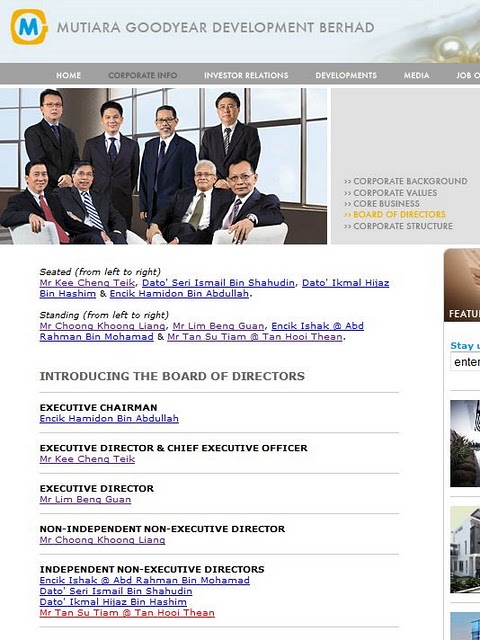Open Non-Independent Director Mr Choong Khoong Liang link
Viewport: 480px width, 640px height.
102,540
